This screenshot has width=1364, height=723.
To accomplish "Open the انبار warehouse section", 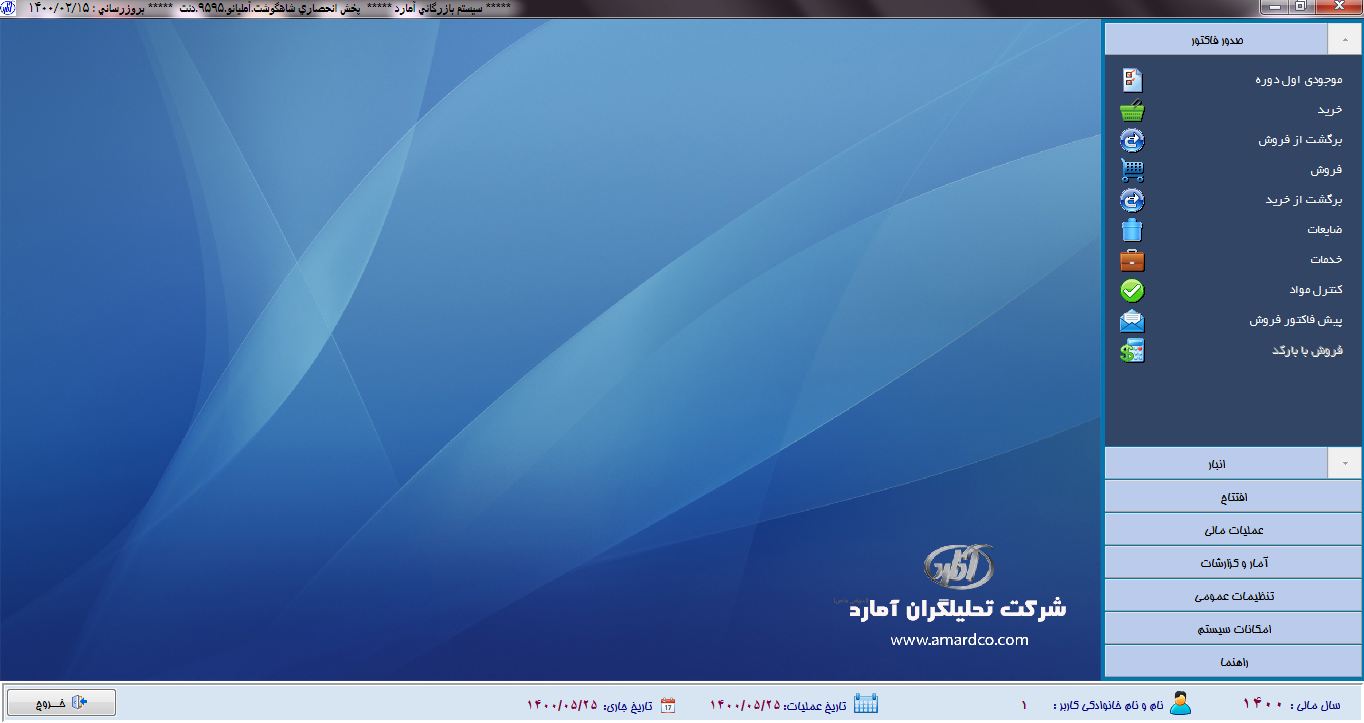I will pos(1216,463).
